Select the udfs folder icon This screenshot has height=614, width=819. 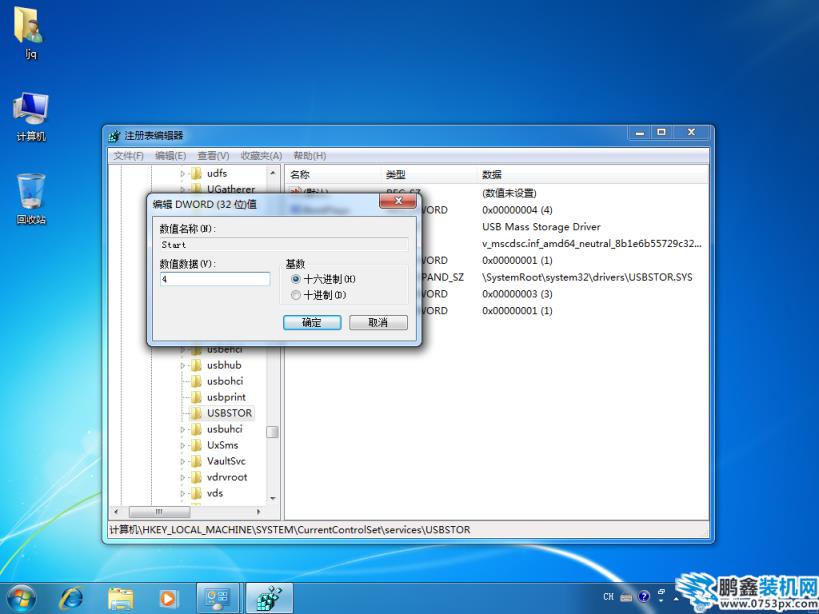click(x=196, y=173)
